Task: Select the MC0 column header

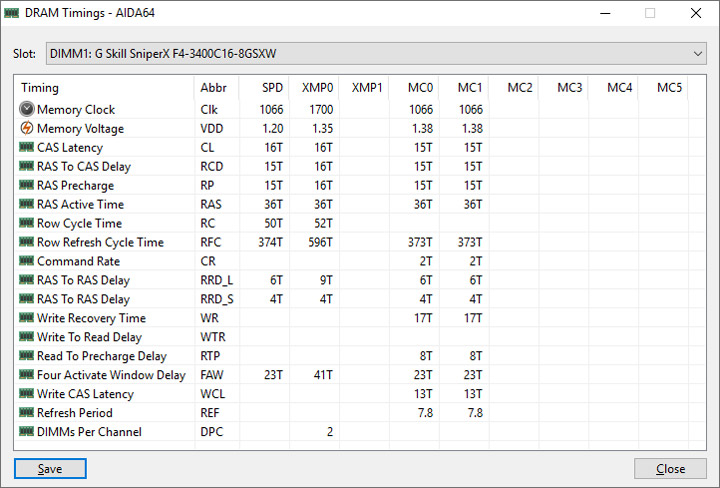Action: (420, 88)
